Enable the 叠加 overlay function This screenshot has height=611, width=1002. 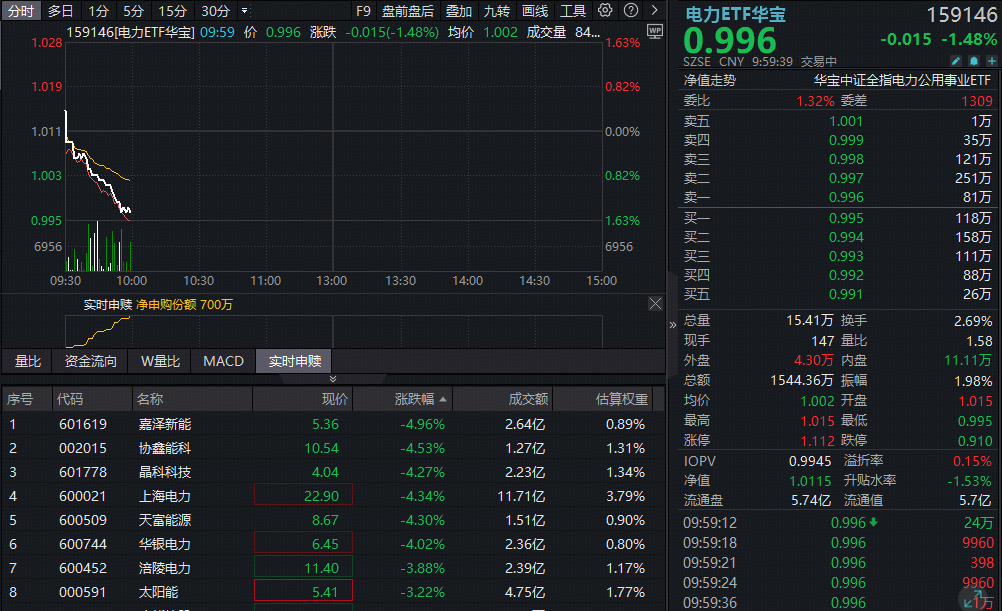tap(458, 11)
